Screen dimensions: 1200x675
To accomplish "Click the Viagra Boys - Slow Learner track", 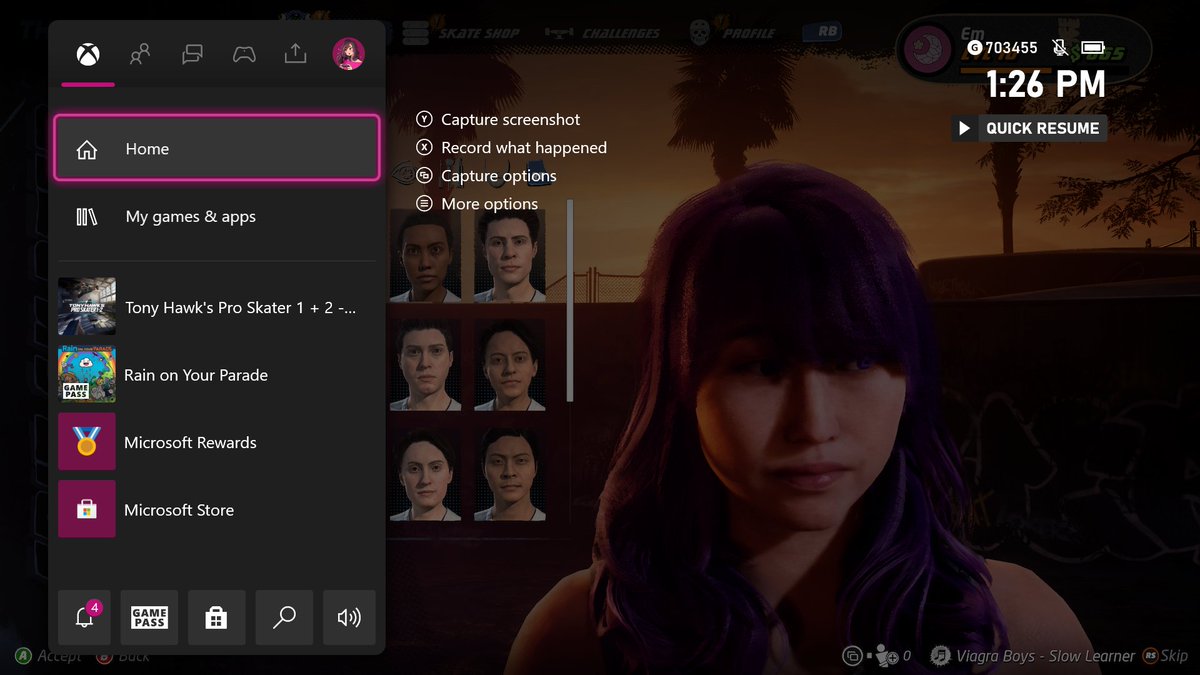I will (x=1045, y=656).
